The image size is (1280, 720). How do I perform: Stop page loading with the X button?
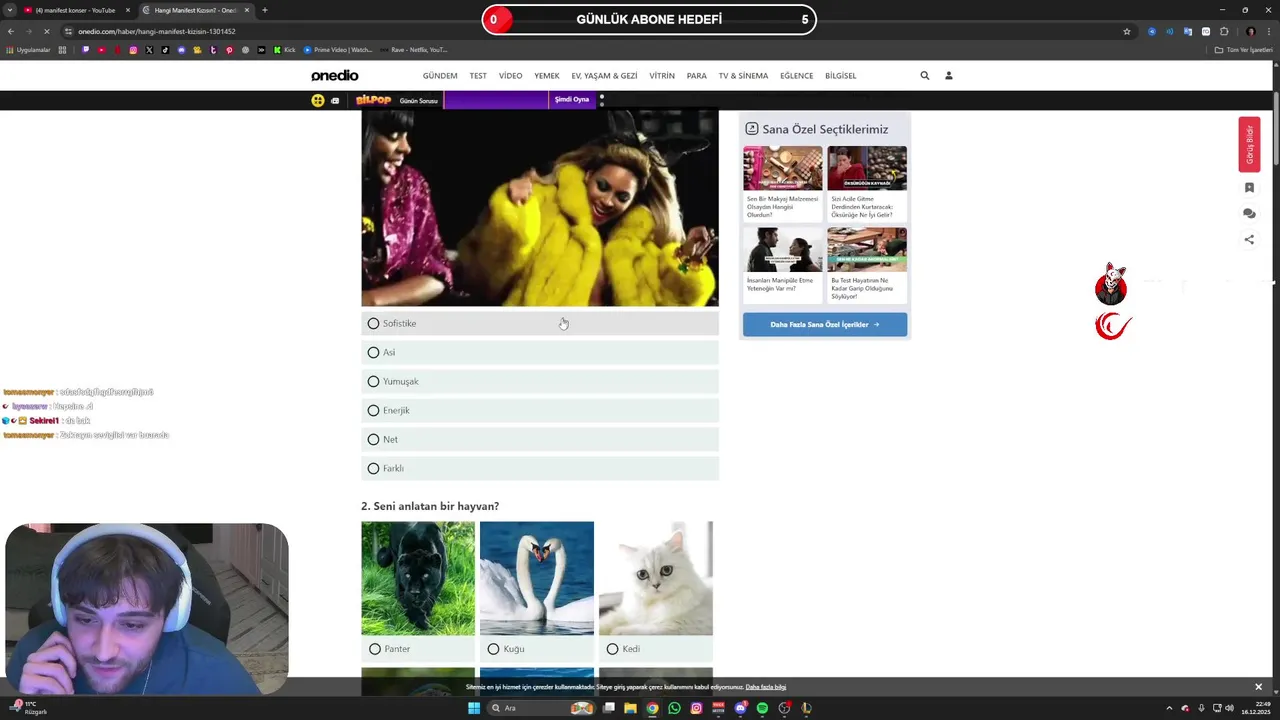(x=47, y=31)
